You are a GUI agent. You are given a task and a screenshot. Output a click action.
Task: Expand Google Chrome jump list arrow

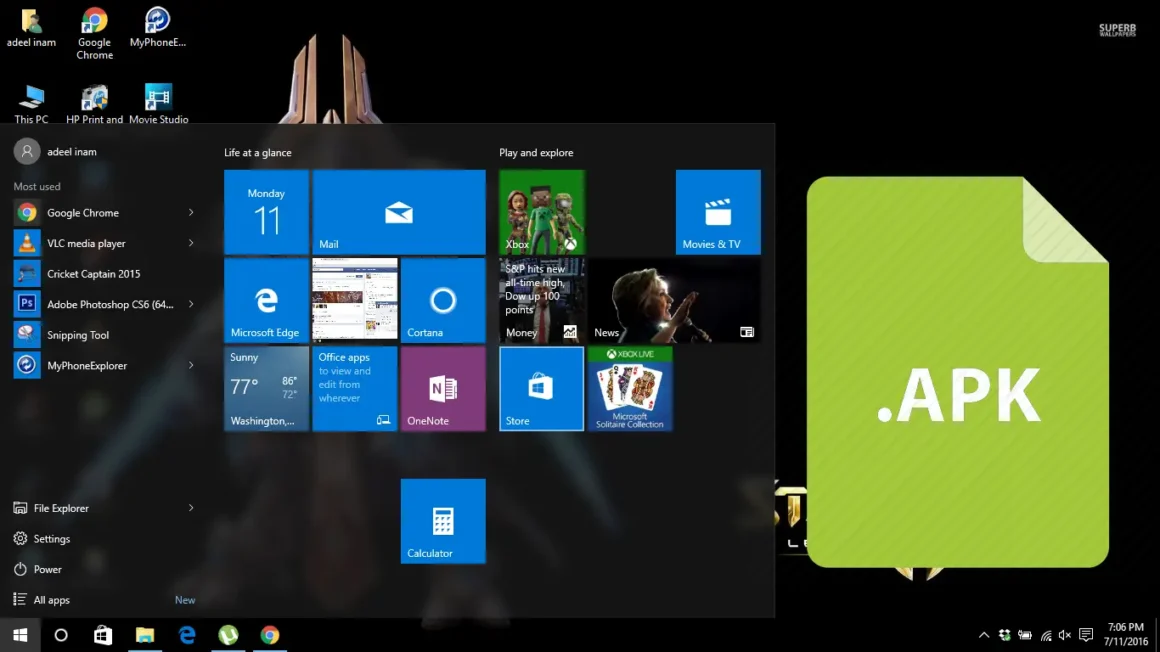pos(191,213)
